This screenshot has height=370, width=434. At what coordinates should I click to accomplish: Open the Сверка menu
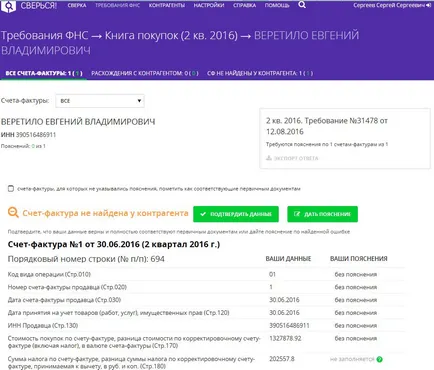click(77, 6)
